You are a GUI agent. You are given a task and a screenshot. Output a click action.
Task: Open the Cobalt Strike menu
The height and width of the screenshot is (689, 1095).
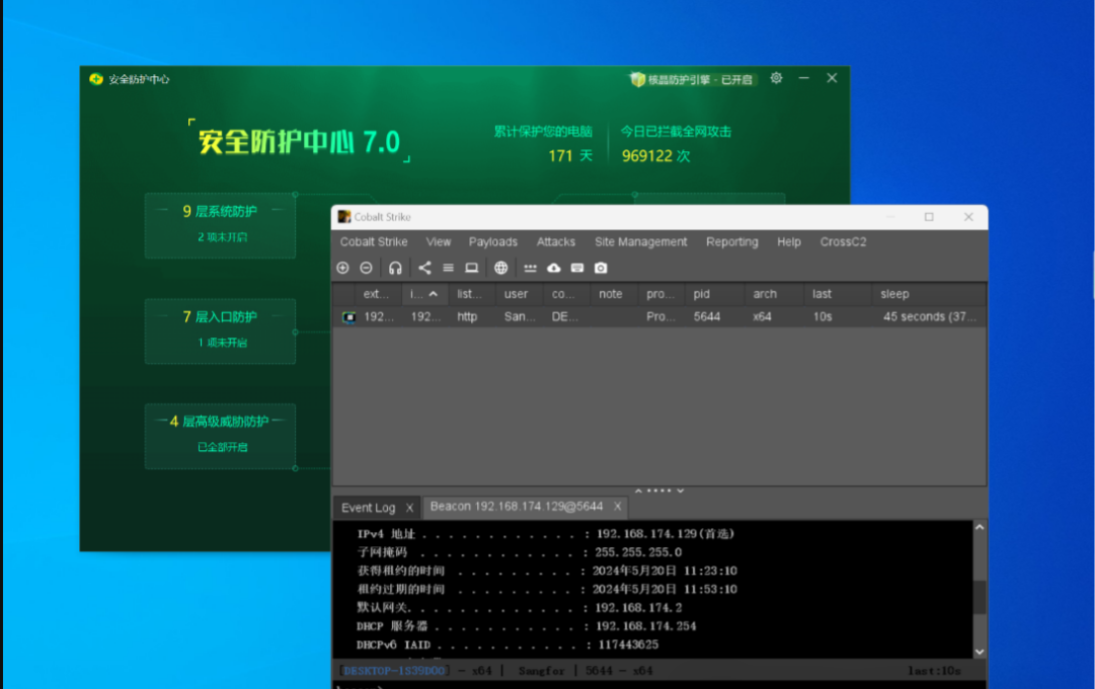point(374,242)
